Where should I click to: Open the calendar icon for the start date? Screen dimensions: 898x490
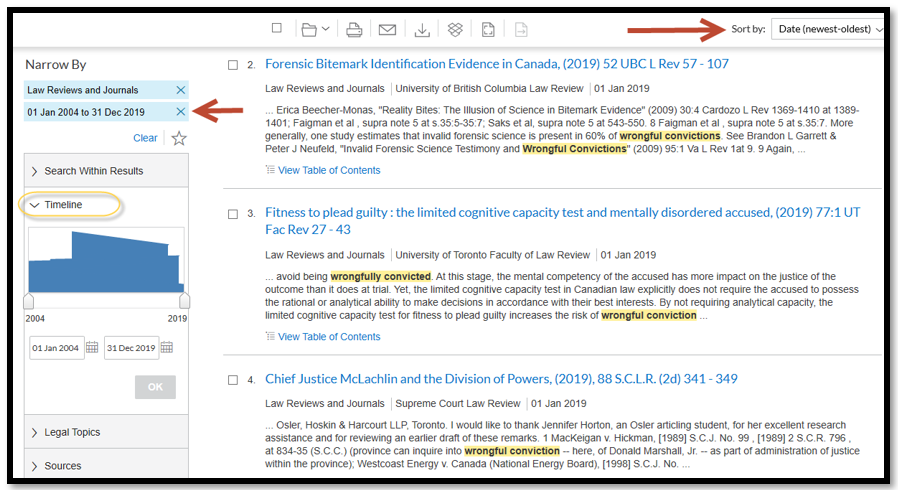pos(92,347)
